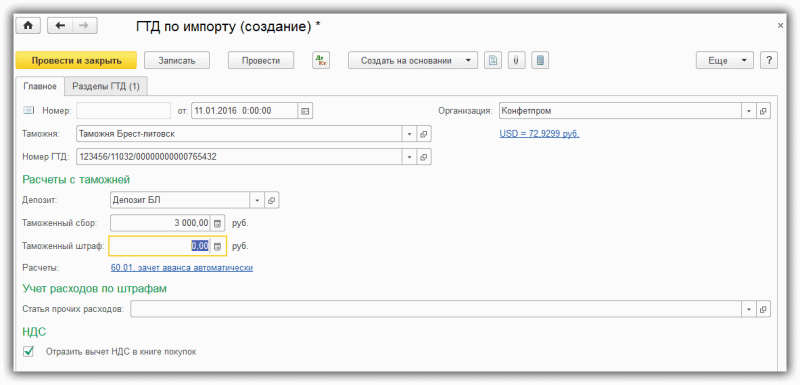Open the Таможня record with the open button
Viewport: 800px width, 385px height.
(424, 134)
